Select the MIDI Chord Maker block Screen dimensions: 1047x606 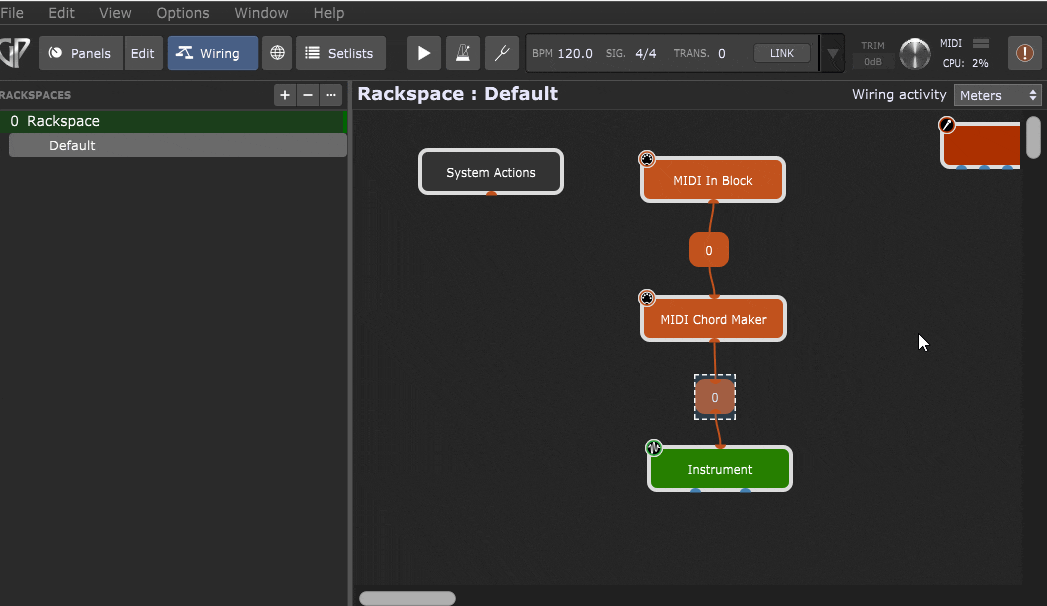coord(713,319)
